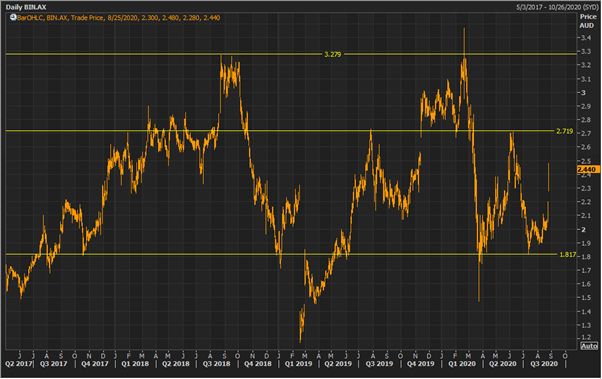Click the 3.1 price axis value
This screenshot has width=602, height=379.
coord(586,79)
